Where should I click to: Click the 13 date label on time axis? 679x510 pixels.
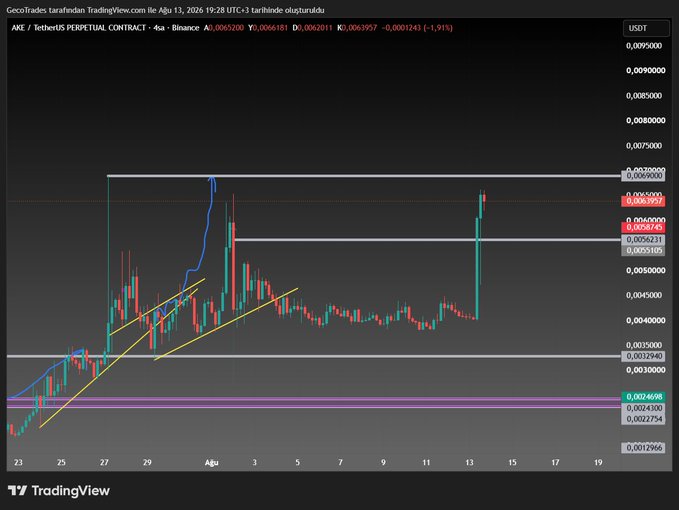(x=469, y=462)
